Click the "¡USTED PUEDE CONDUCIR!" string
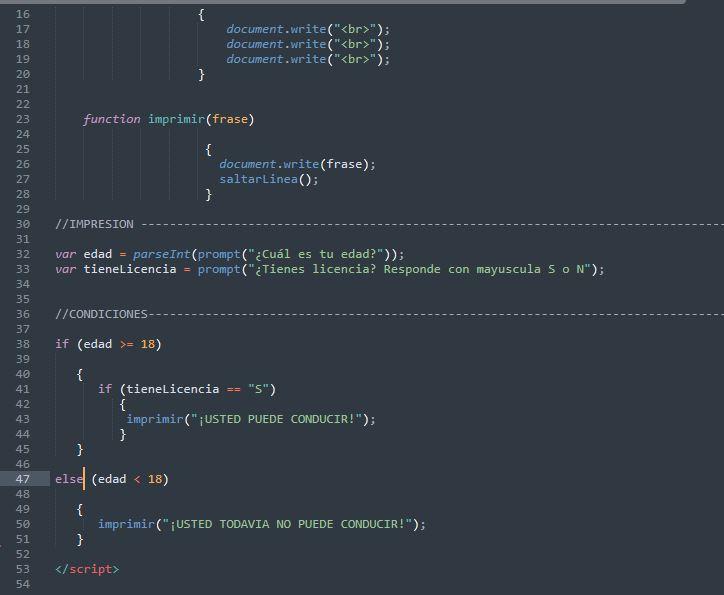The height and width of the screenshot is (595, 724). coord(276,419)
